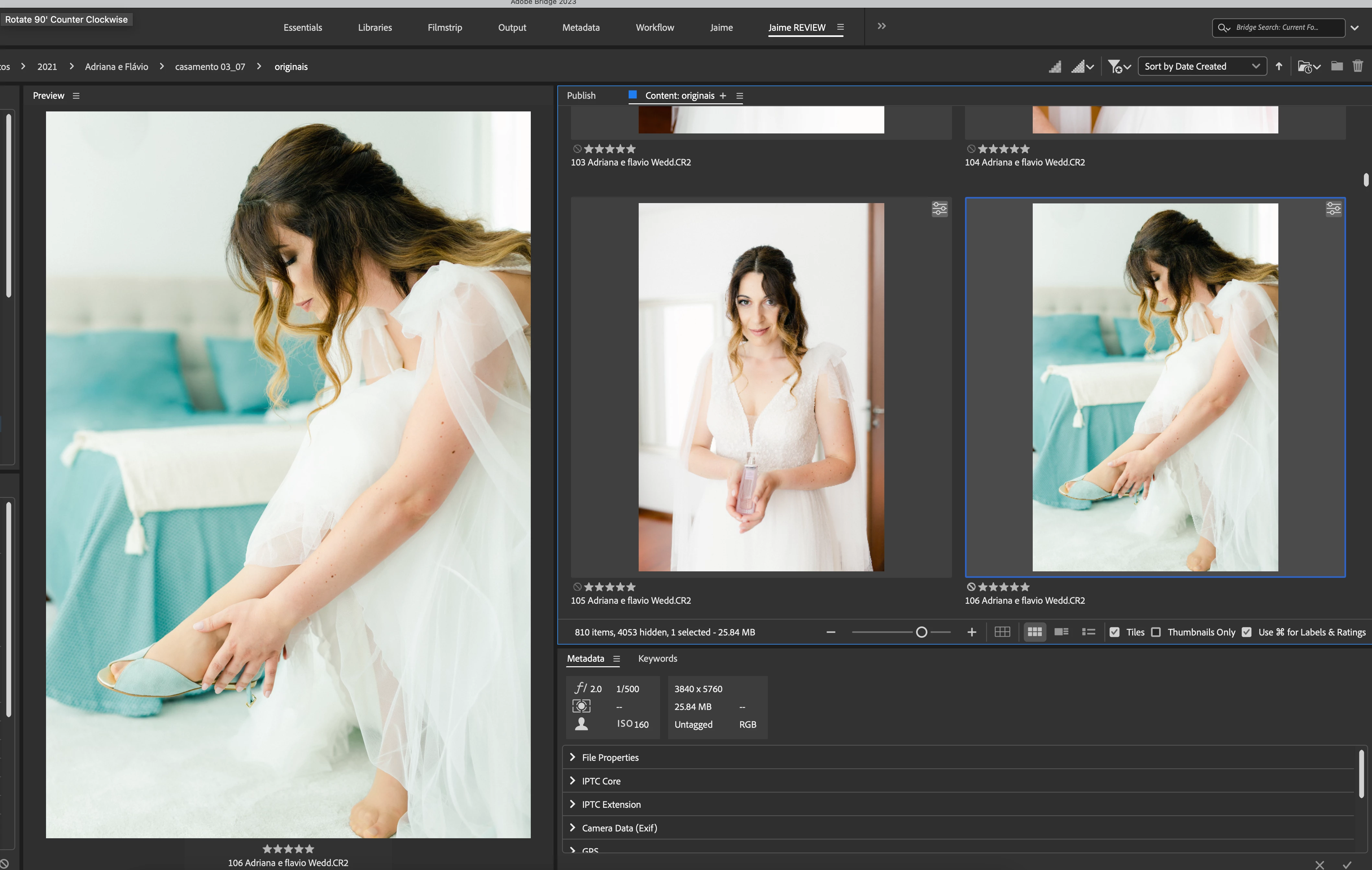Toggle Use ⌘ for Labels & Ratings
Image resolution: width=1372 pixels, height=870 pixels.
(x=1246, y=632)
